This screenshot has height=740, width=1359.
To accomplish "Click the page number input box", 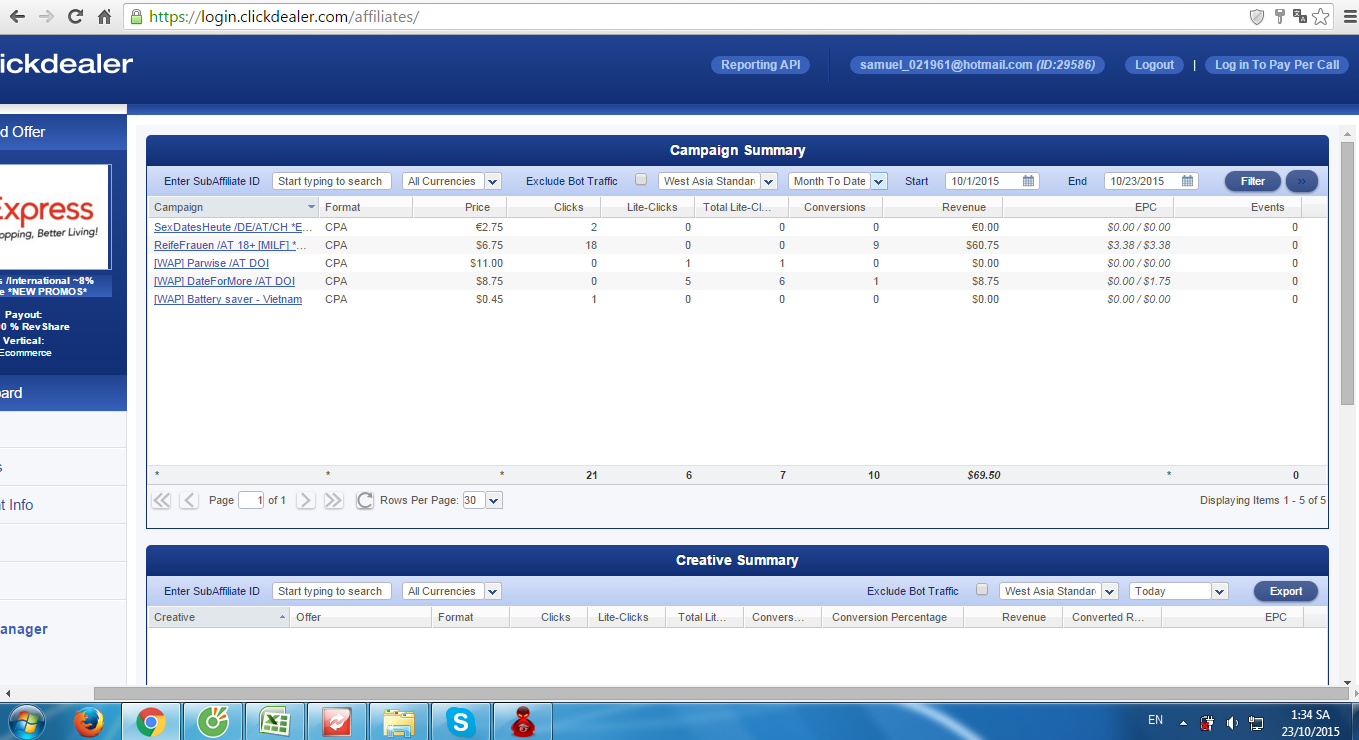I will click(251, 500).
